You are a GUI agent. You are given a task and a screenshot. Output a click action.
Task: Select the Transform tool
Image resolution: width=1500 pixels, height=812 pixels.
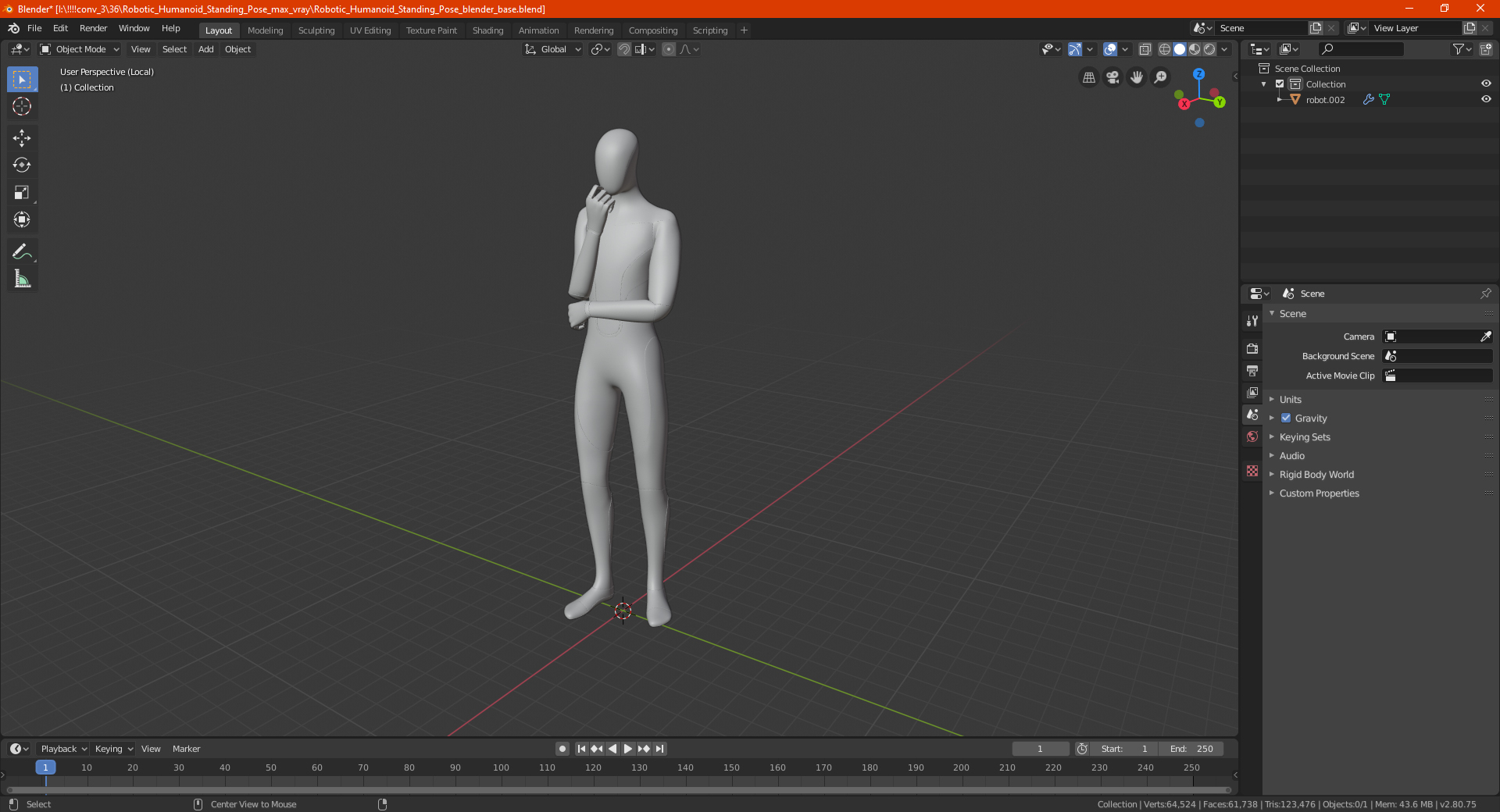point(22,220)
